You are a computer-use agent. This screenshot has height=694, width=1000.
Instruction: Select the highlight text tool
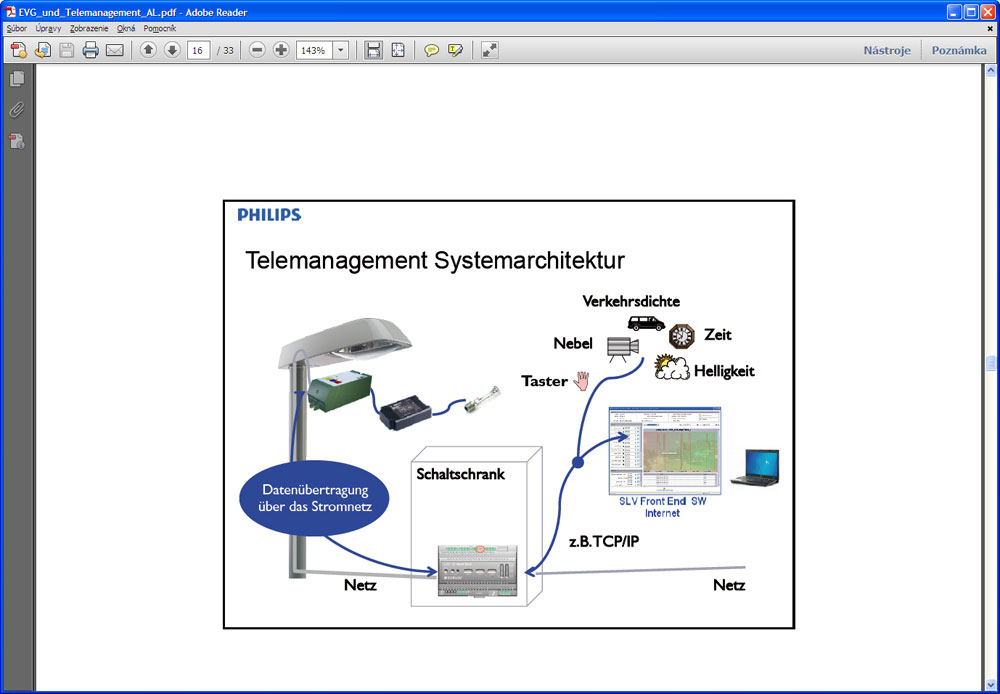point(456,50)
